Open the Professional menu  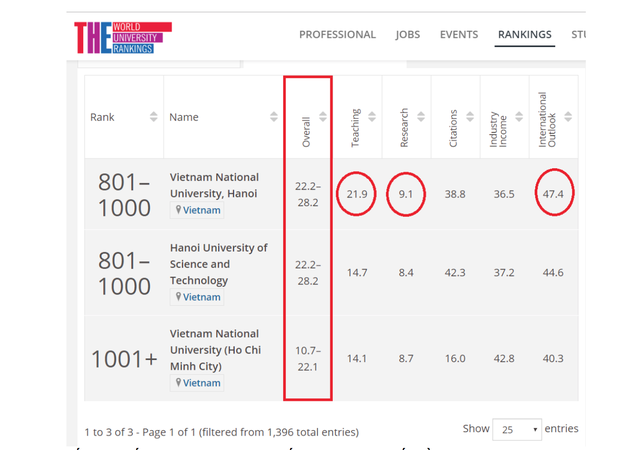coord(337,35)
